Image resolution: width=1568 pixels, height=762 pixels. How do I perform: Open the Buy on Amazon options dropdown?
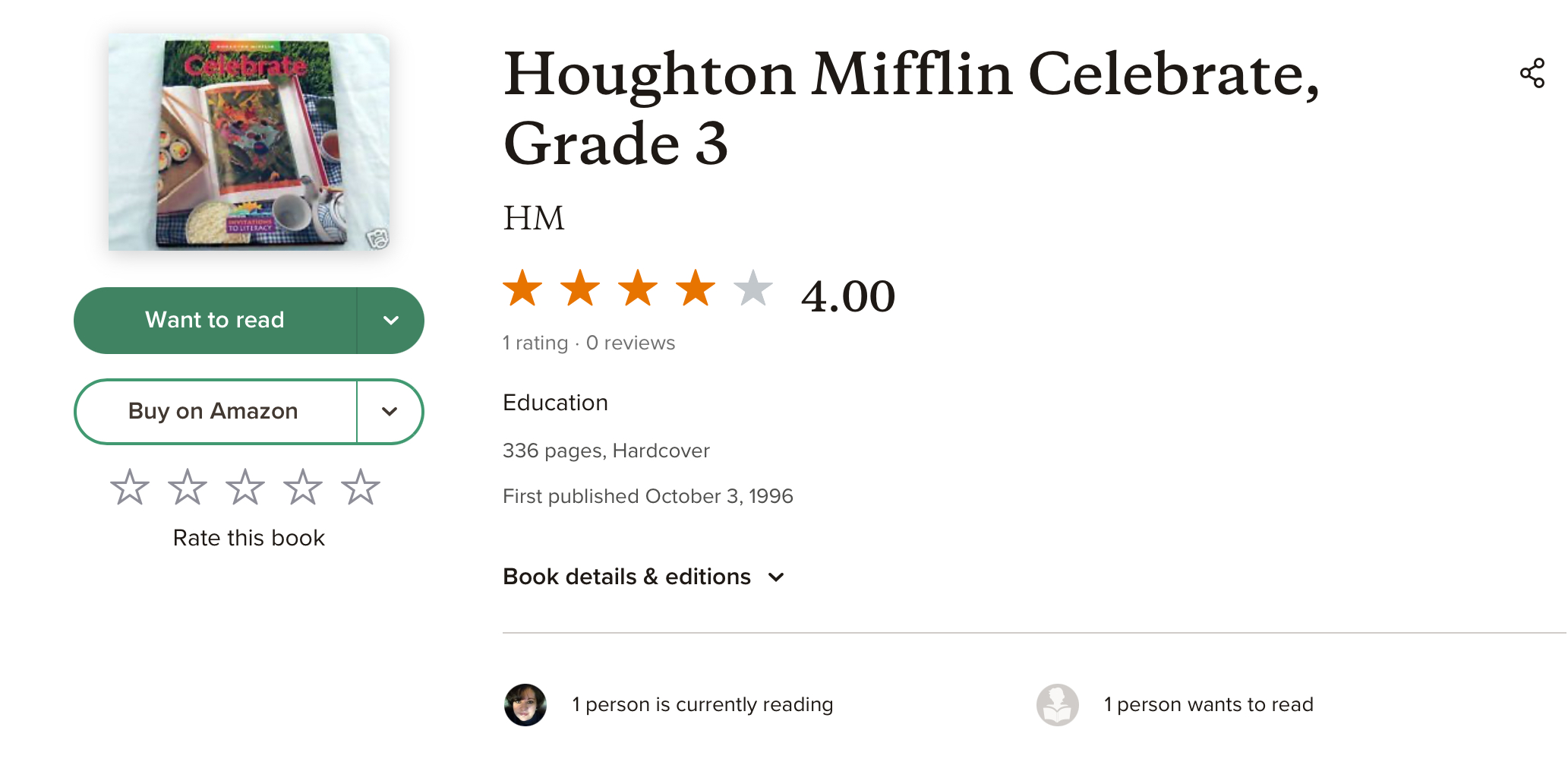(x=390, y=412)
